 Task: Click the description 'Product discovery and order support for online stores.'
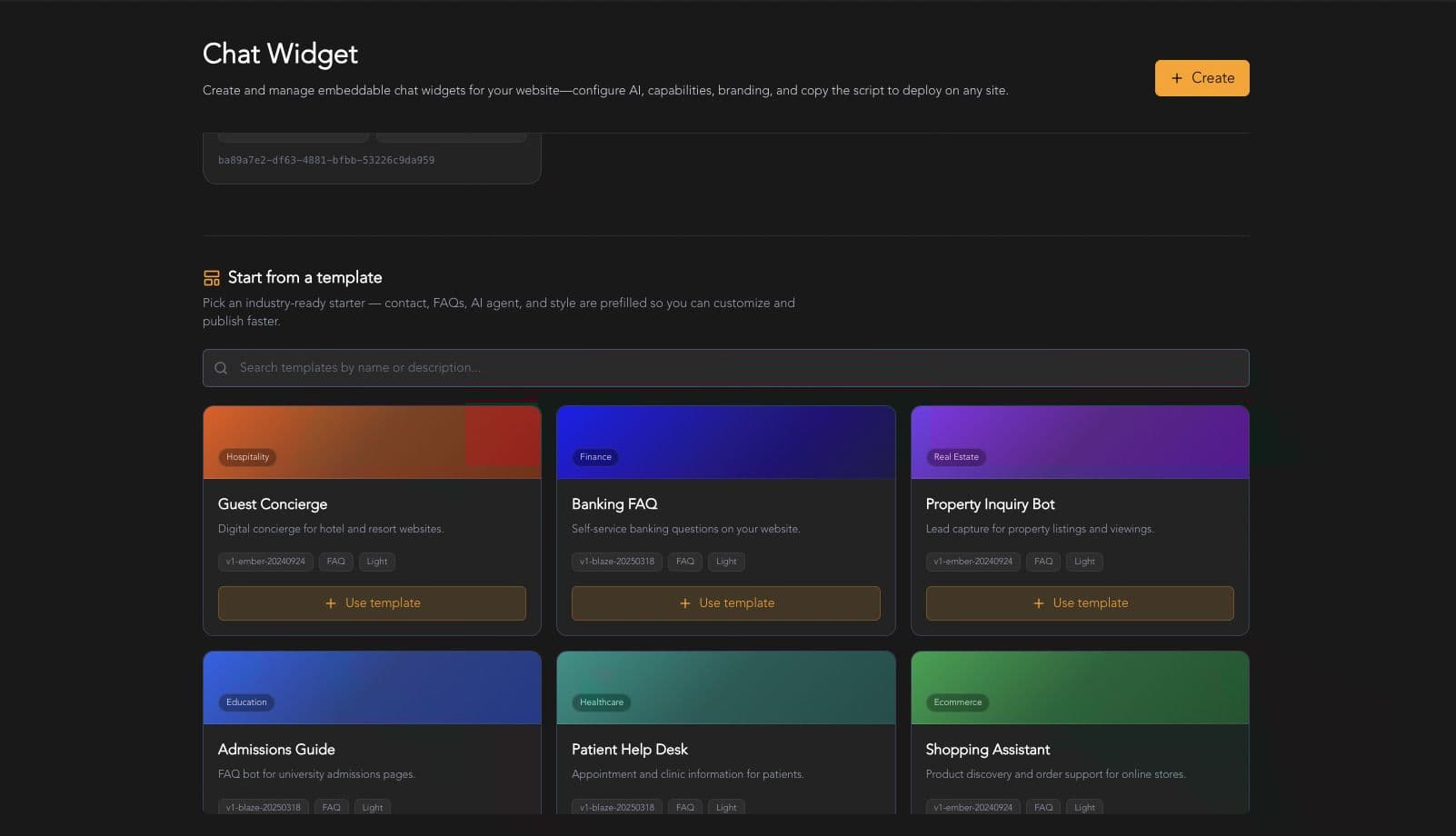1056,774
